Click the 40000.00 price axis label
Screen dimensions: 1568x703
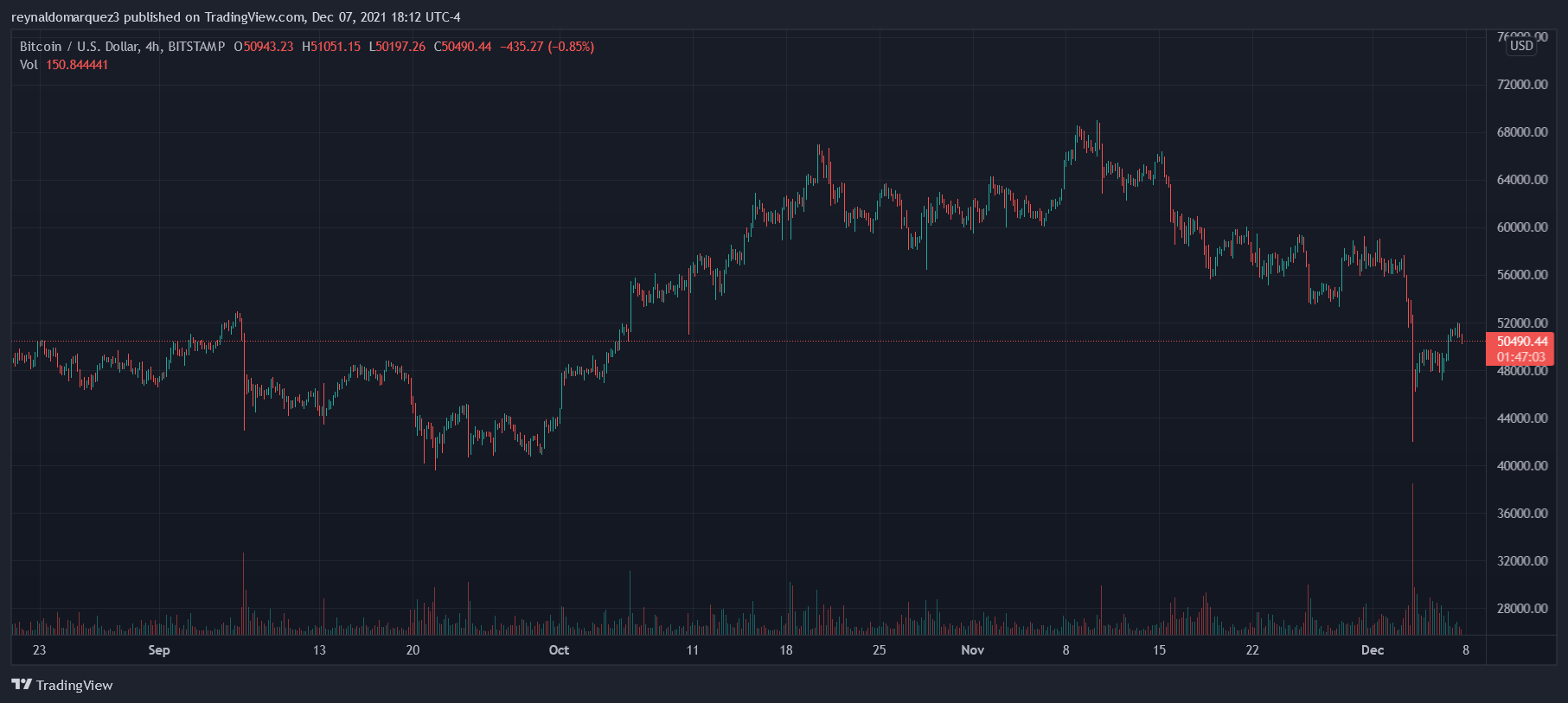coord(1522,466)
